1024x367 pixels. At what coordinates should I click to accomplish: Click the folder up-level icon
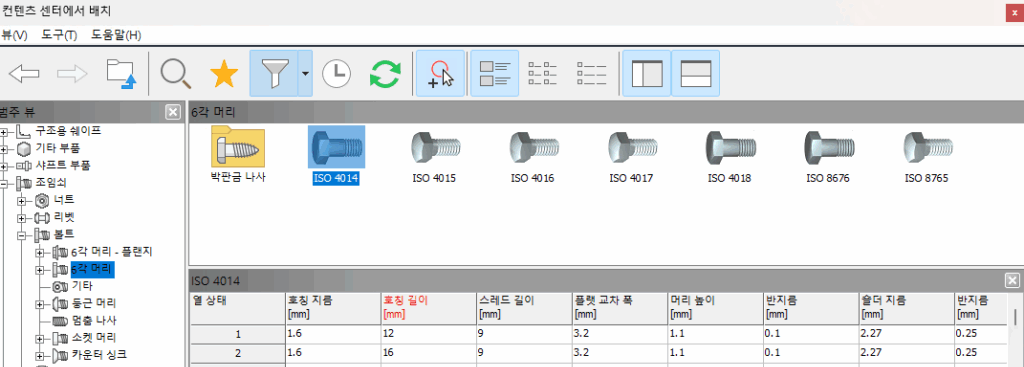tap(121, 74)
